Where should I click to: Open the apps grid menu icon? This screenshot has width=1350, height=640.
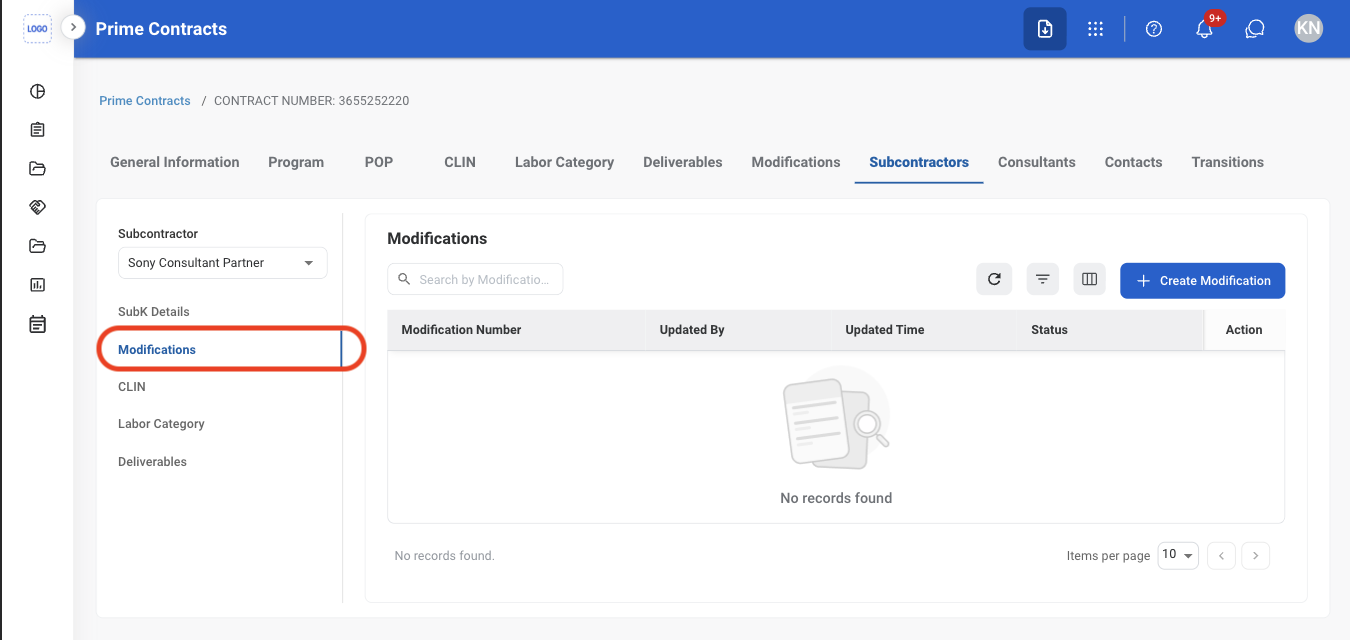tap(1095, 29)
